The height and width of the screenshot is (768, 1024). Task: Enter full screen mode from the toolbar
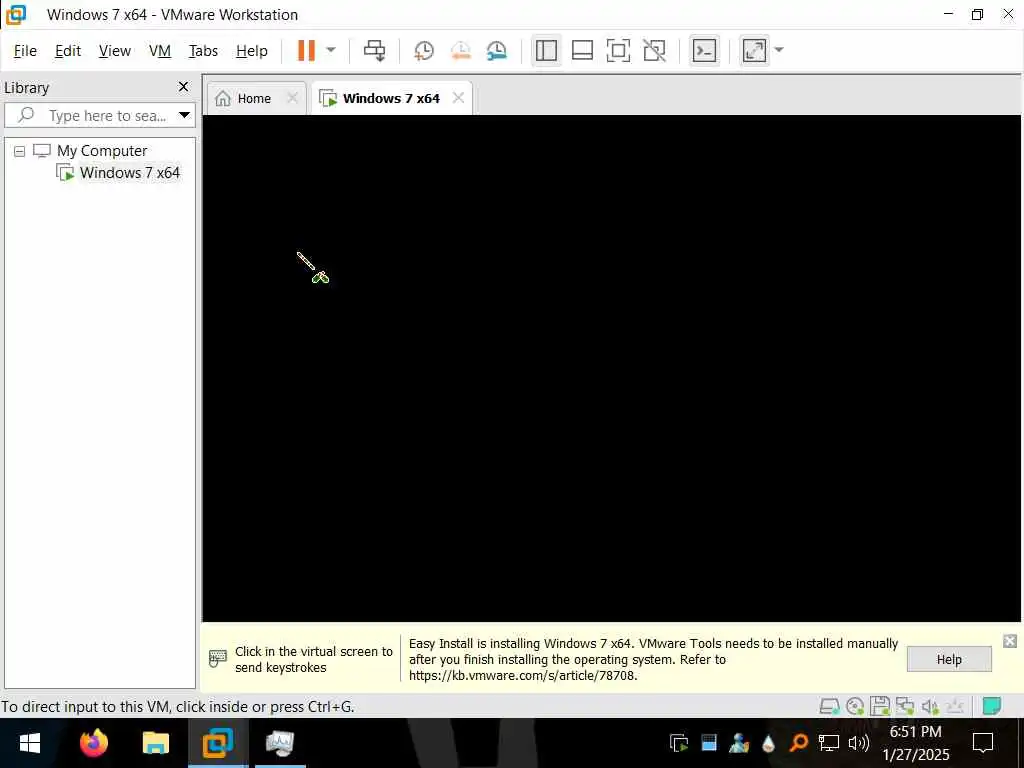618,50
